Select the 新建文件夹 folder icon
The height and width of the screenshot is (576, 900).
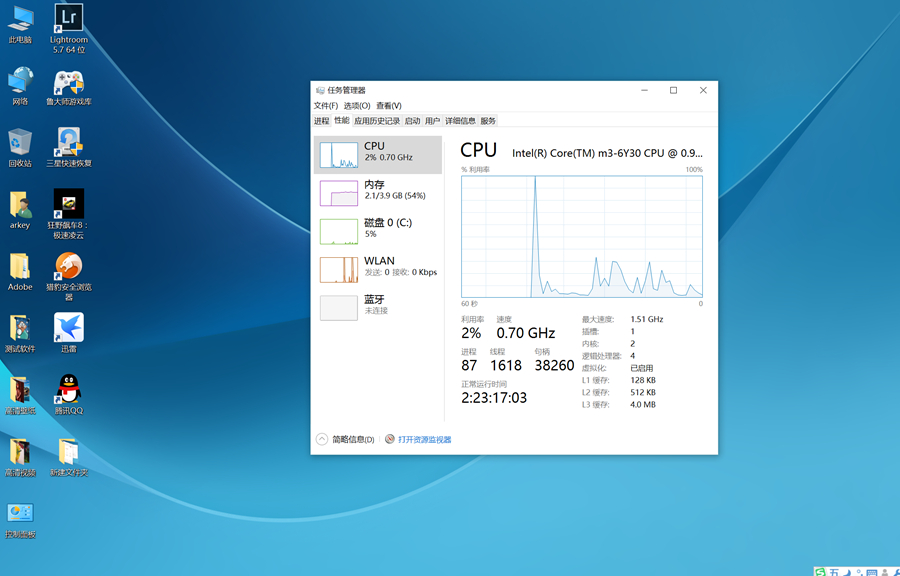coord(69,457)
